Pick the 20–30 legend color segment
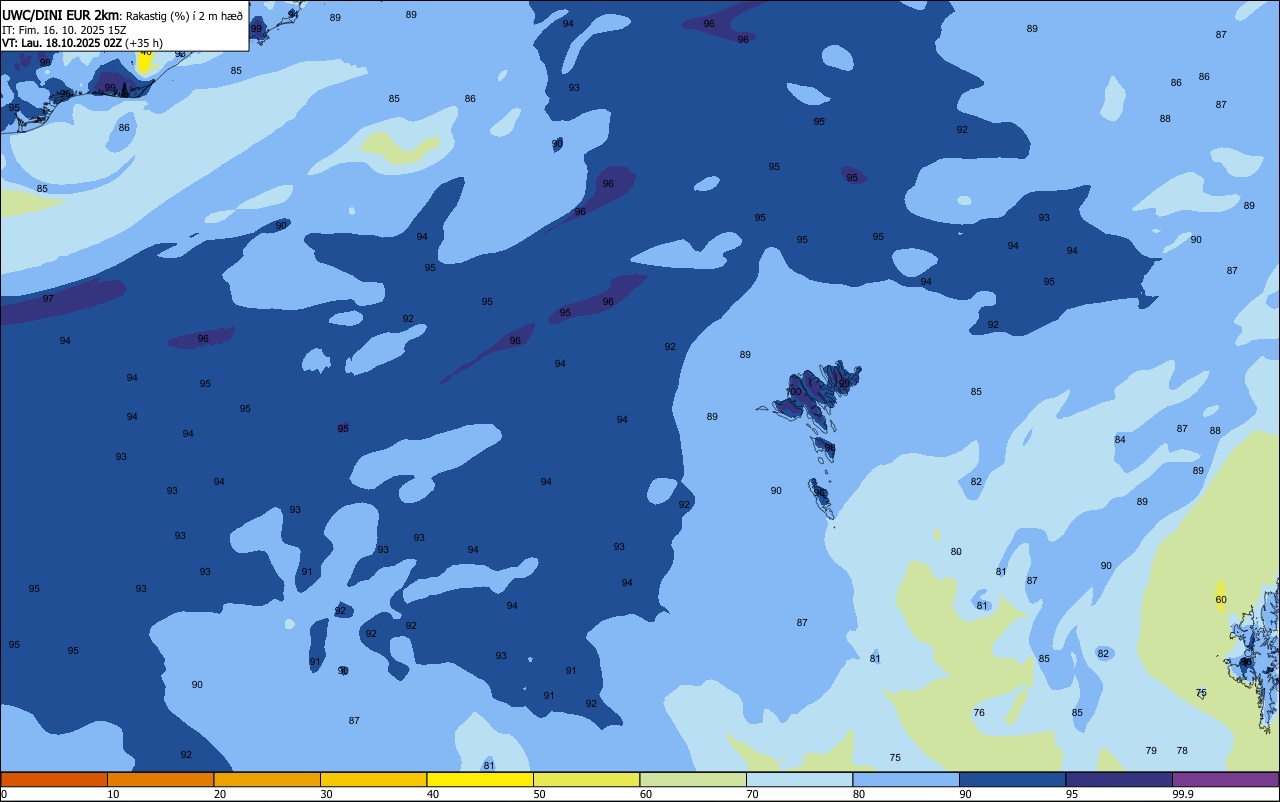The width and height of the screenshot is (1280, 802). [x=267, y=779]
